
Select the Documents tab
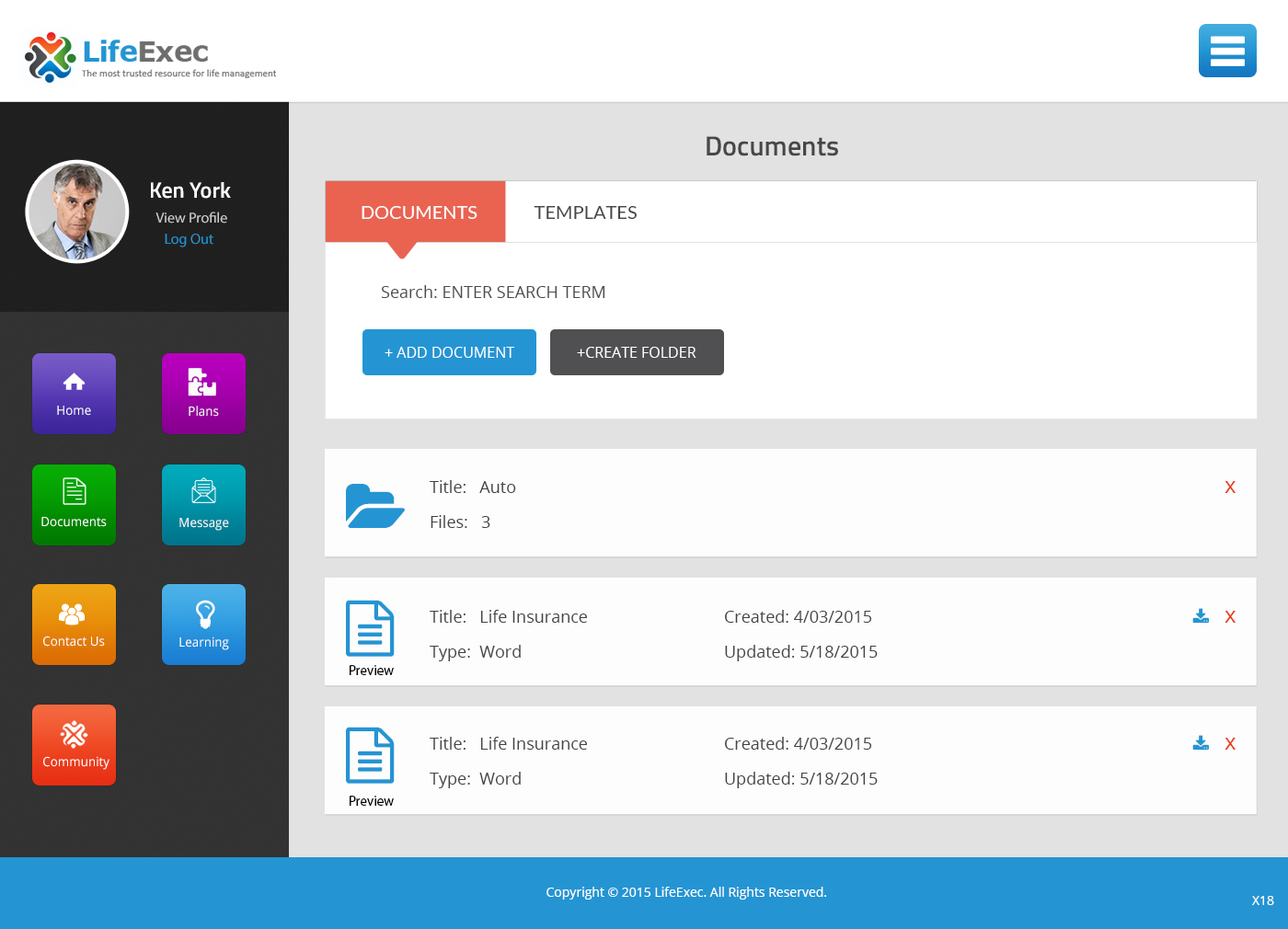(419, 212)
